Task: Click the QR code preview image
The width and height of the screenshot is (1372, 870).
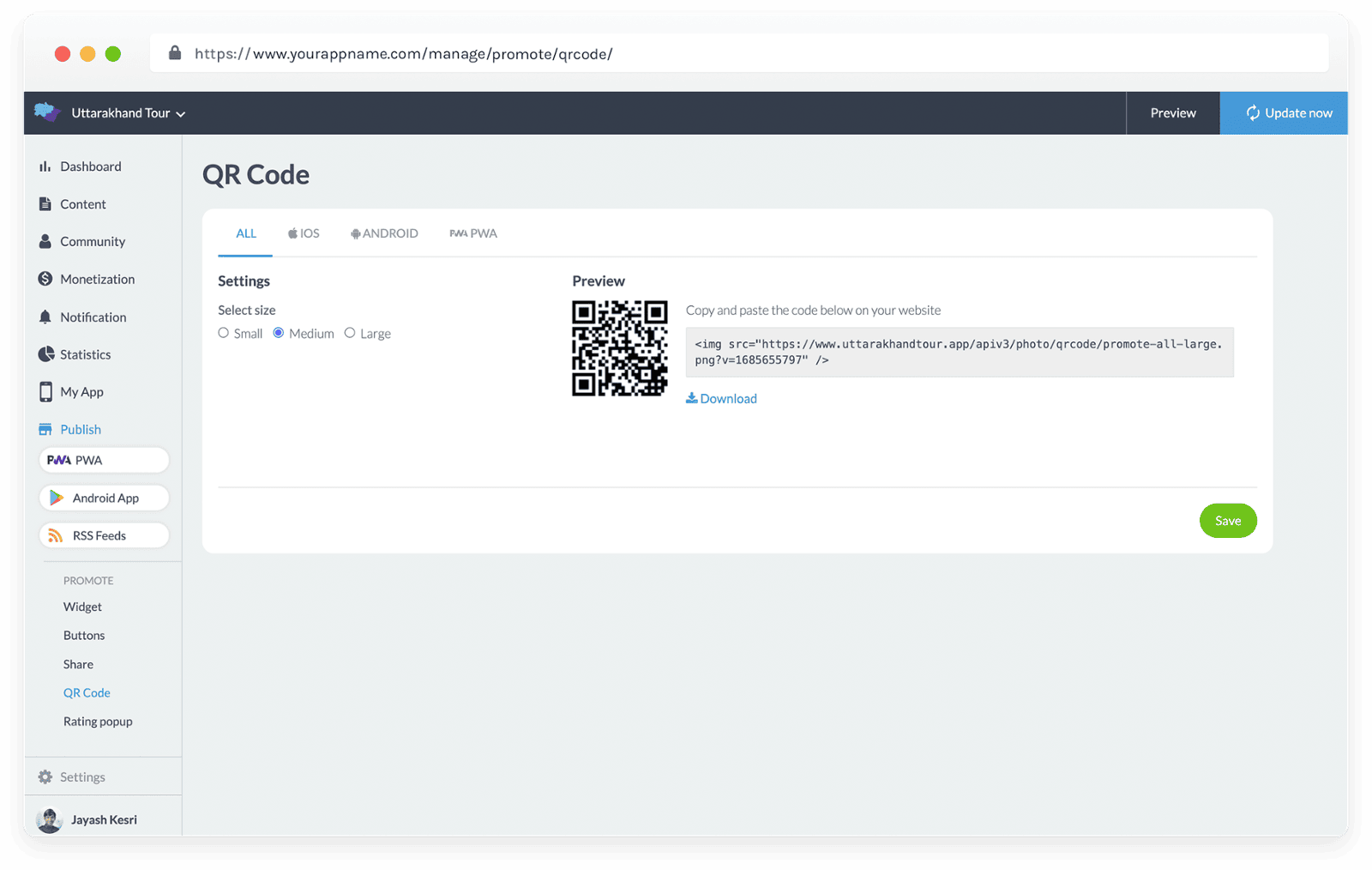Action: pyautogui.click(x=619, y=348)
